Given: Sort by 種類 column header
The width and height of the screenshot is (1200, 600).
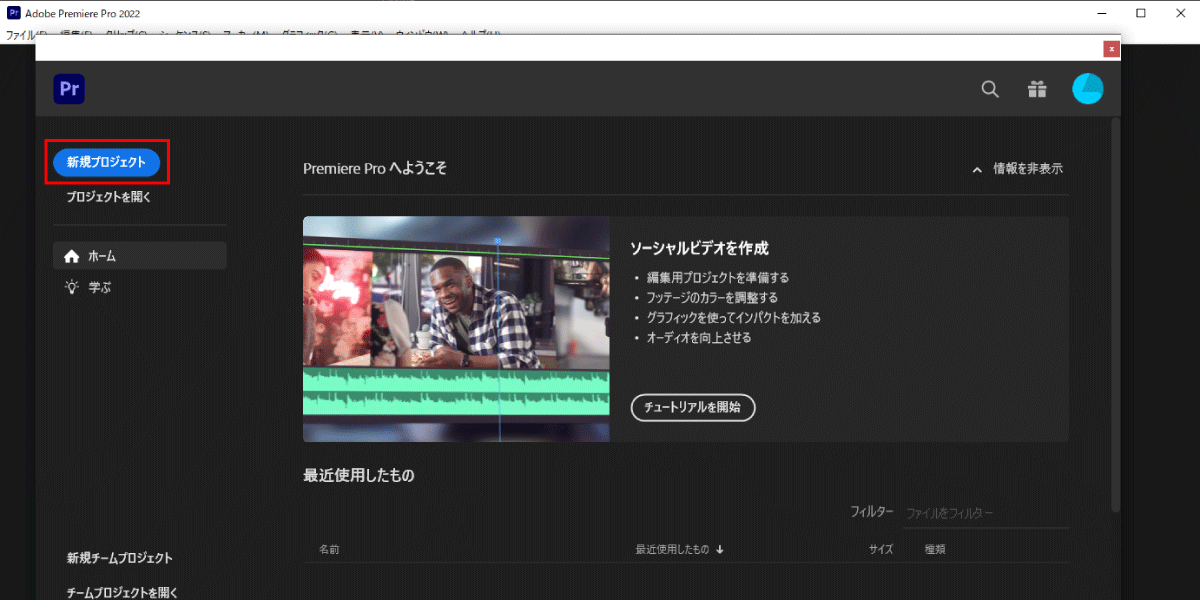Looking at the screenshot, I should [x=935, y=549].
